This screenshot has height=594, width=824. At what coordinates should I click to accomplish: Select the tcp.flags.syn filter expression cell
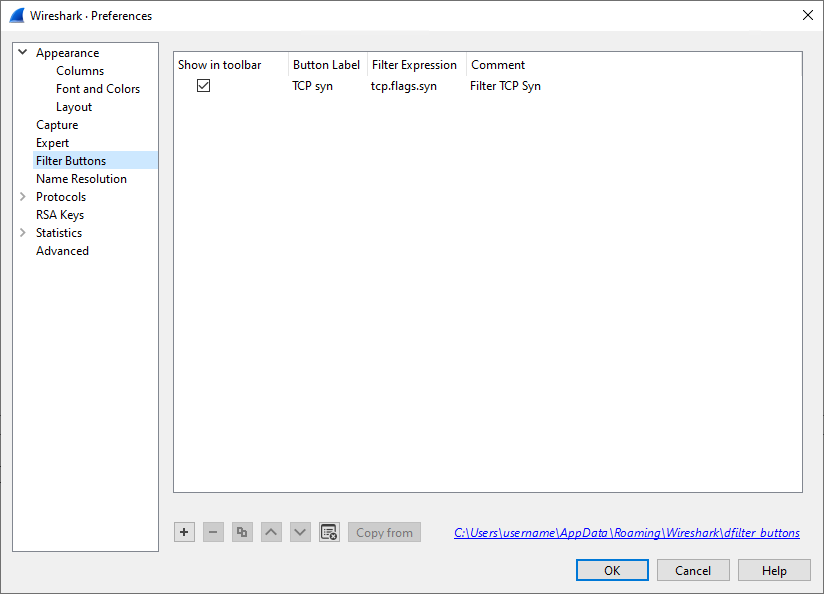click(x=404, y=86)
